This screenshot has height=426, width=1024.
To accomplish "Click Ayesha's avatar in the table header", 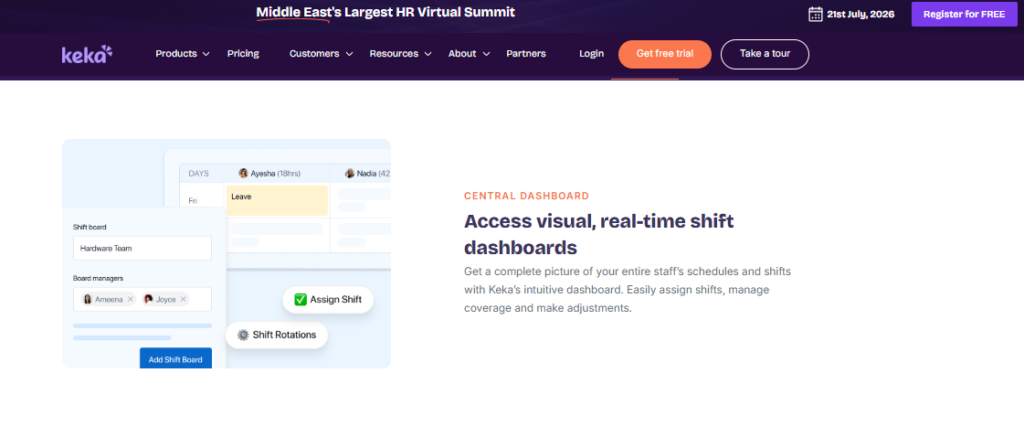I will point(244,173).
